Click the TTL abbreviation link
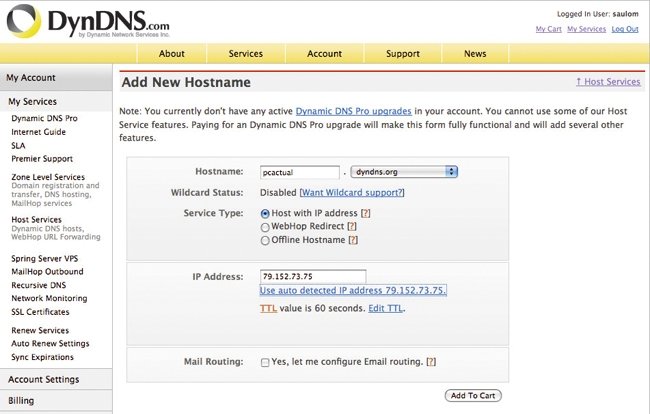 coord(268,308)
